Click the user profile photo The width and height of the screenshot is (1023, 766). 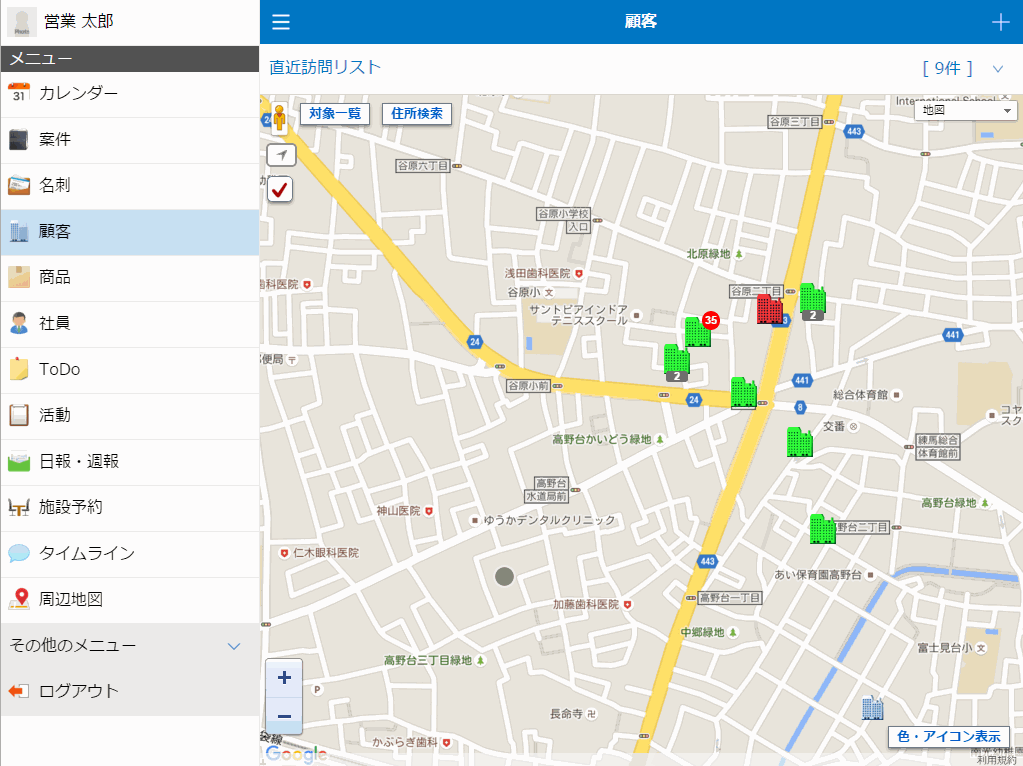click(x=22, y=22)
